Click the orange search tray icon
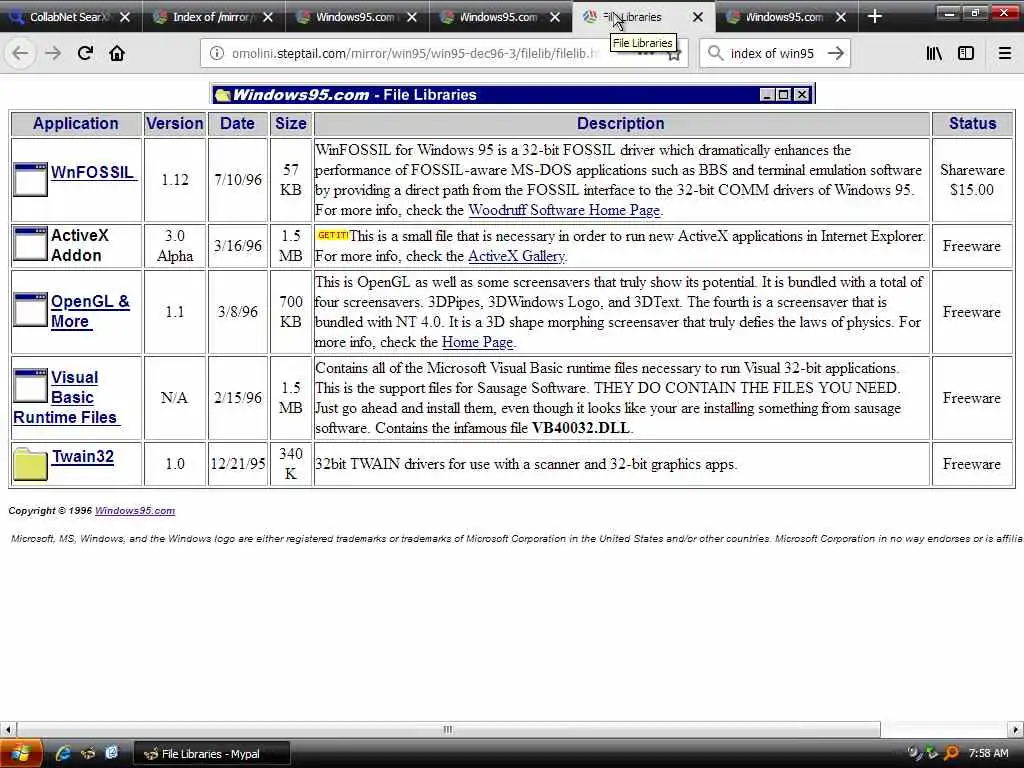The height and width of the screenshot is (768, 1024). [x=952, y=754]
